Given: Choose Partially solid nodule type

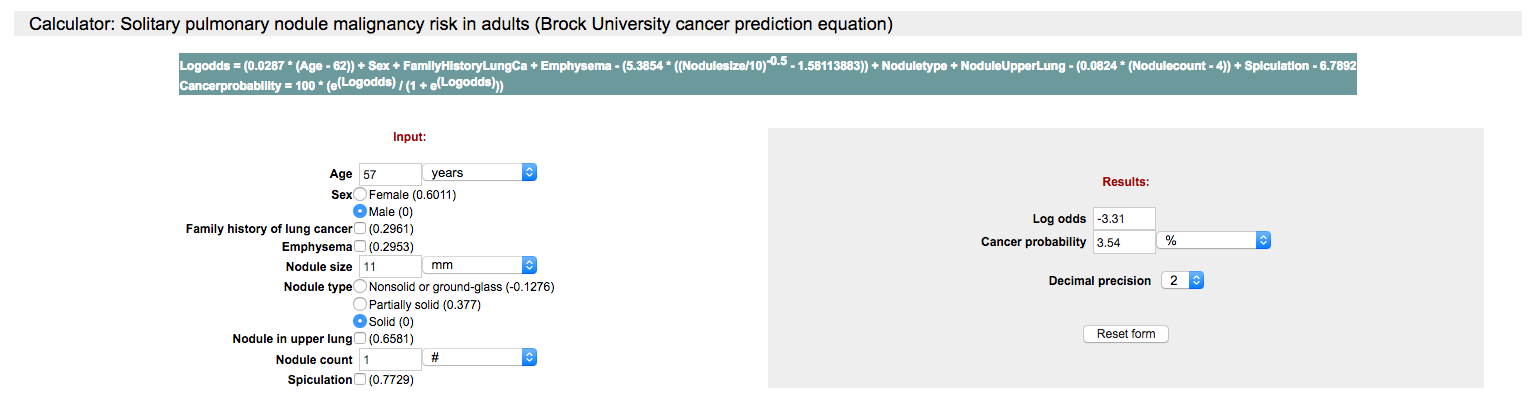Looking at the screenshot, I should pos(361,304).
